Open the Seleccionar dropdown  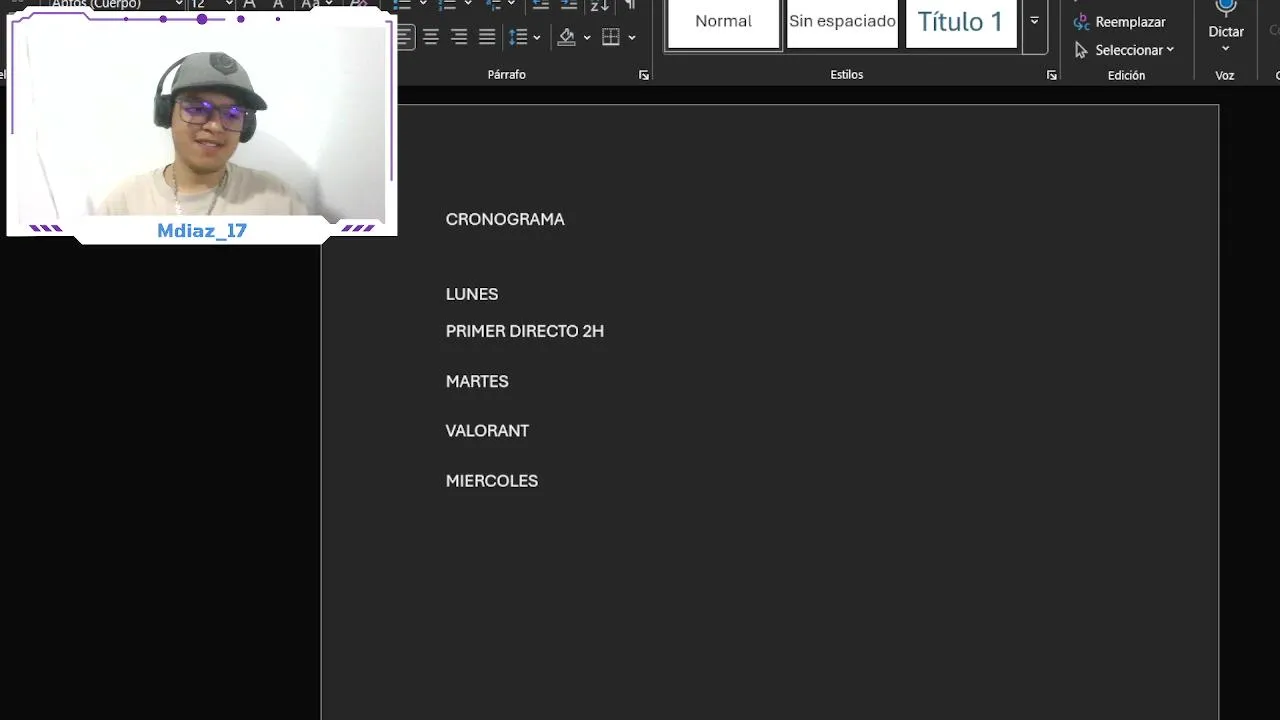tap(1124, 50)
